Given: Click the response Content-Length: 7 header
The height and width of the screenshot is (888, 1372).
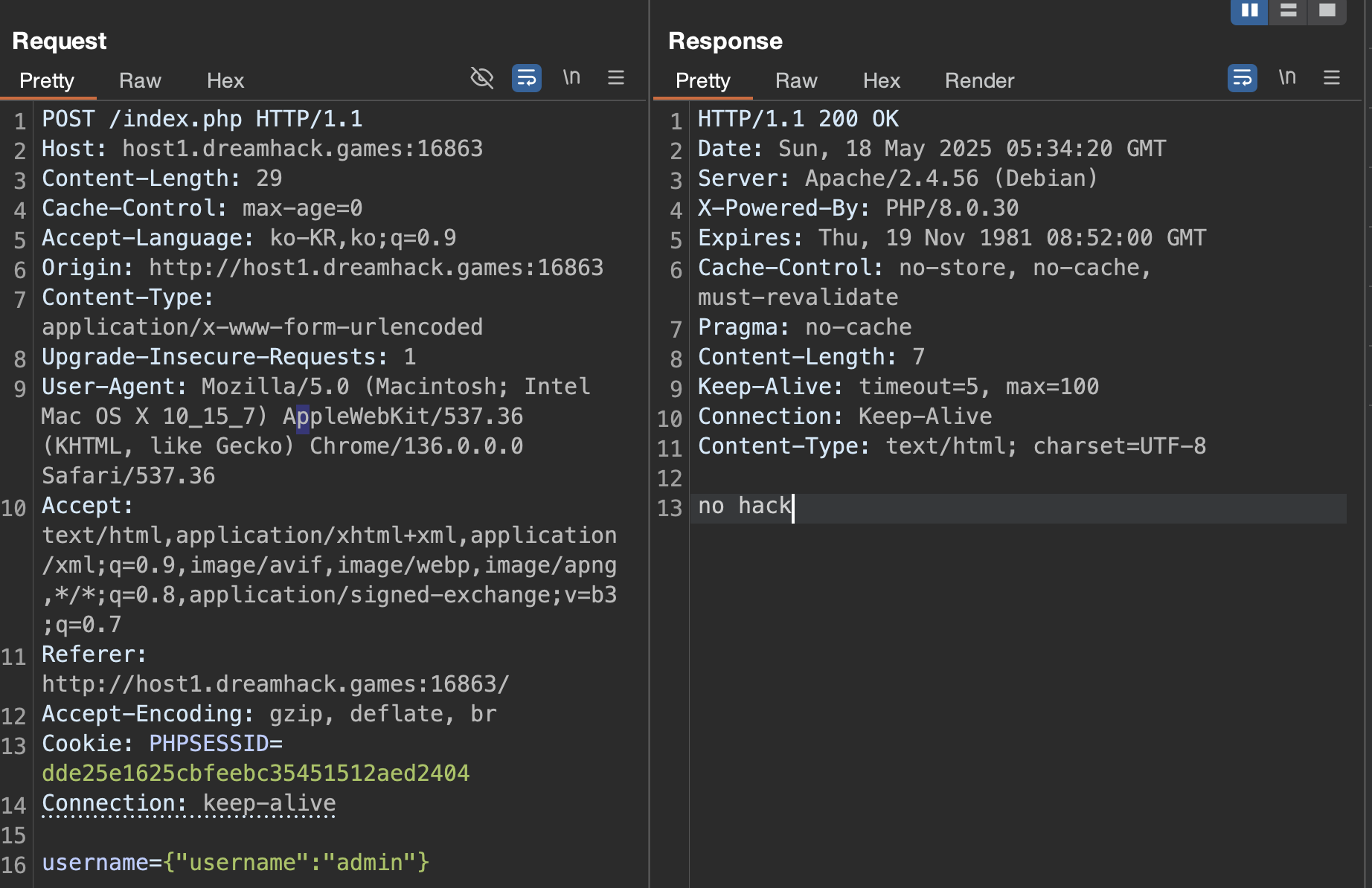Looking at the screenshot, I should pyautogui.click(x=812, y=357).
